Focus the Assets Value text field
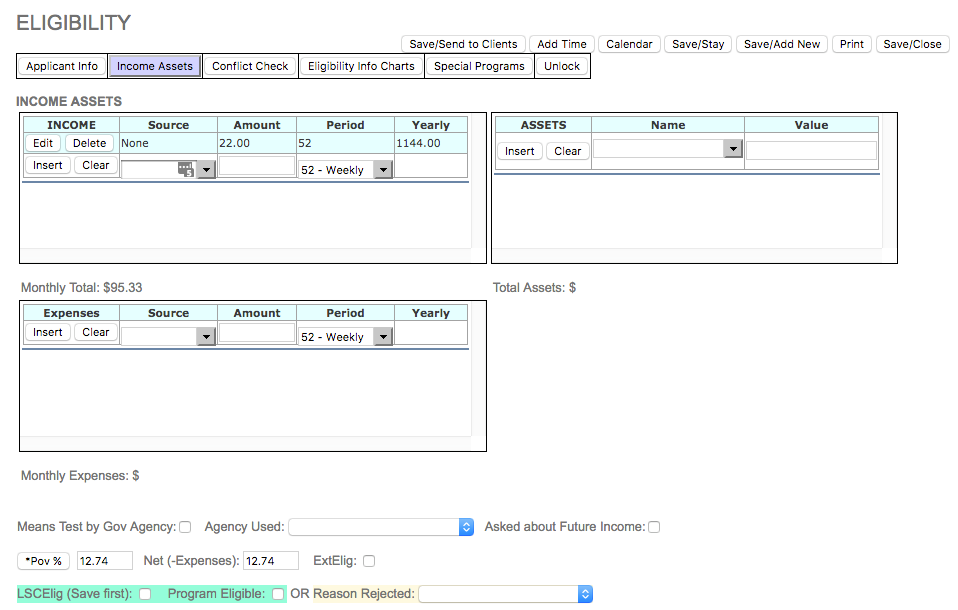 tap(811, 150)
